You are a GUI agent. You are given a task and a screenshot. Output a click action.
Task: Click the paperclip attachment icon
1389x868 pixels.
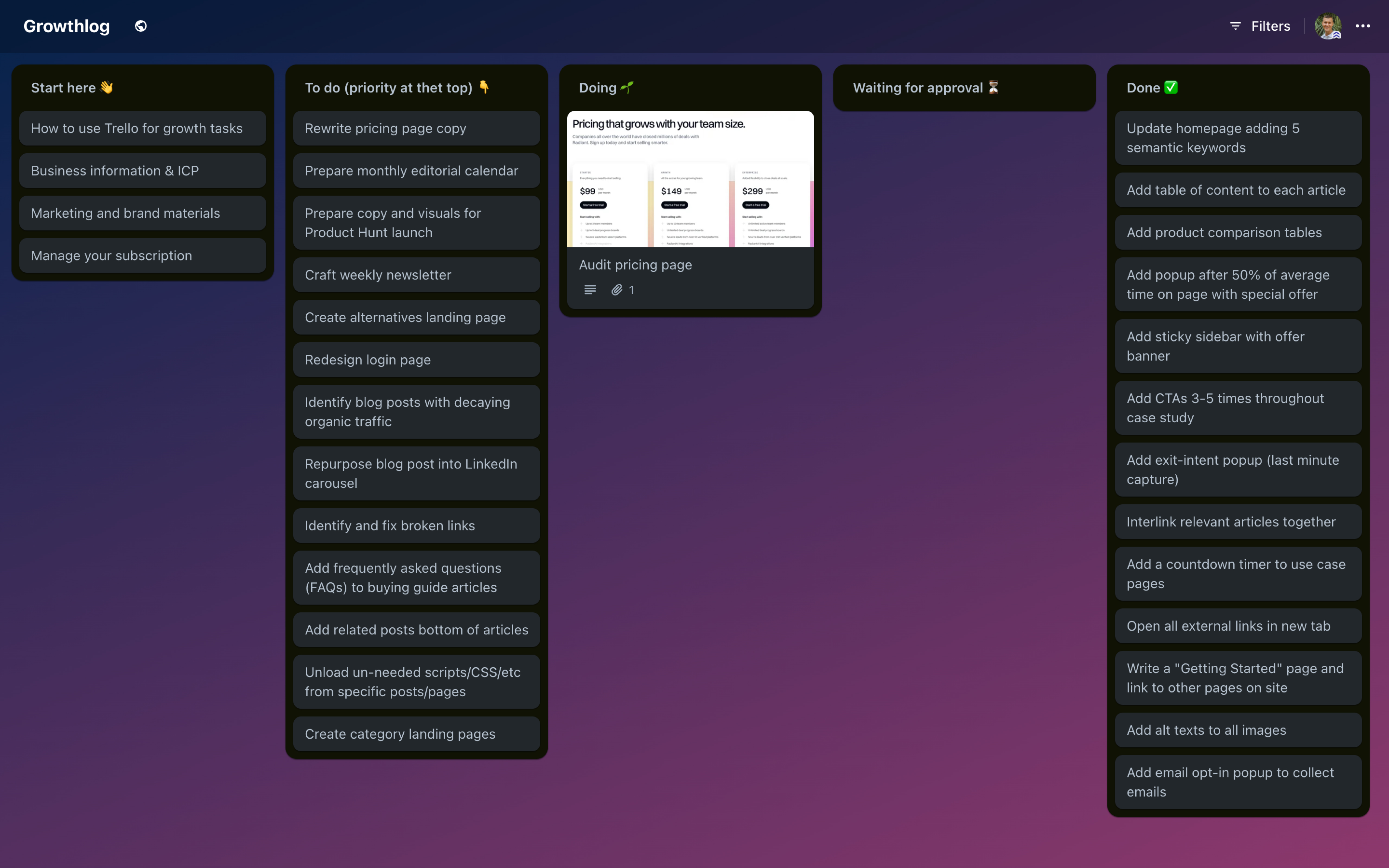tap(616, 290)
